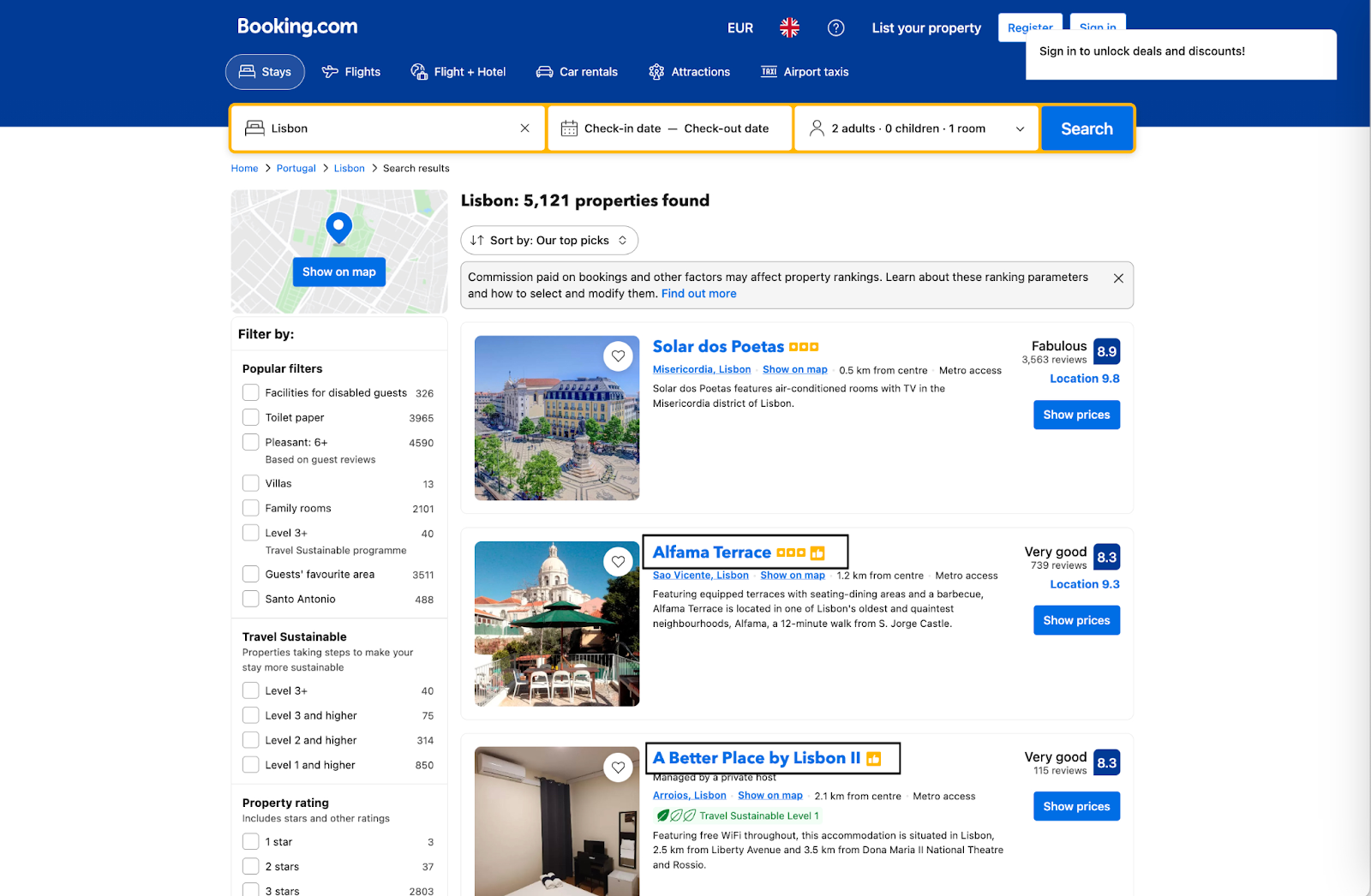Click Location 9.8 for Solar dos Poetas
The image size is (1371, 896).
1085,379
